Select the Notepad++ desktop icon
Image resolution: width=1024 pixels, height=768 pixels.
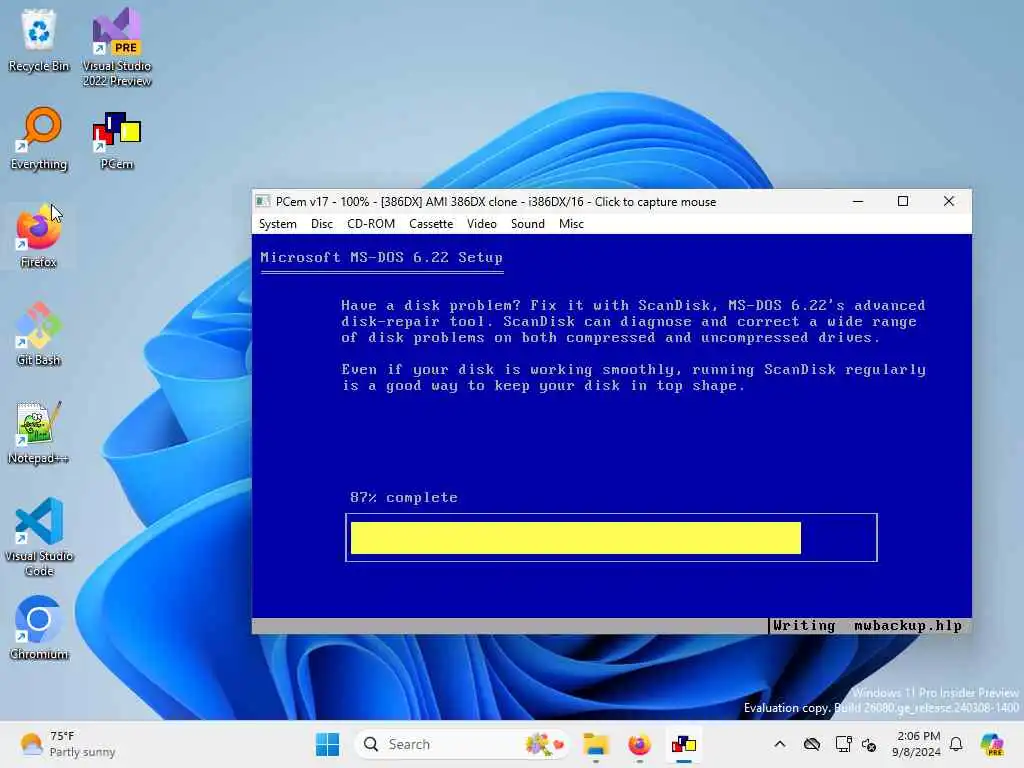(x=39, y=432)
